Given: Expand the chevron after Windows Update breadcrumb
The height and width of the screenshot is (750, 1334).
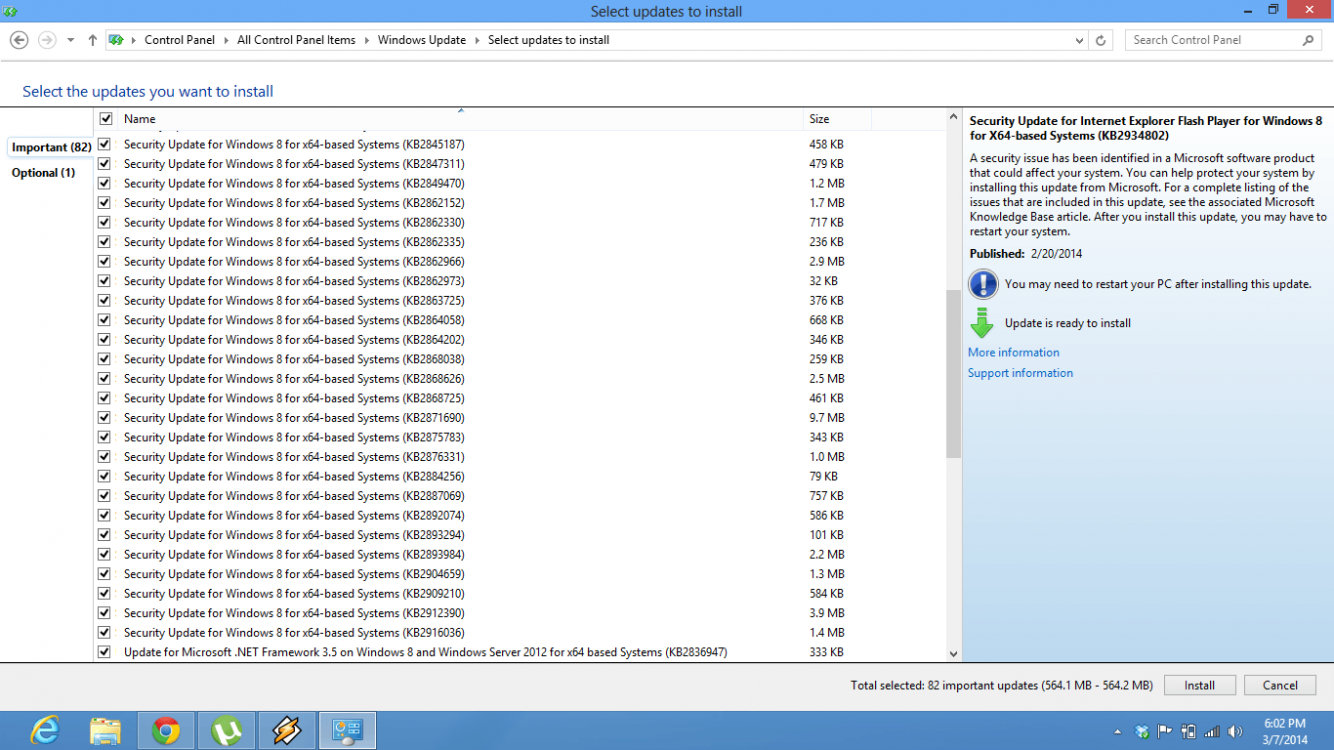Looking at the screenshot, I should (477, 40).
